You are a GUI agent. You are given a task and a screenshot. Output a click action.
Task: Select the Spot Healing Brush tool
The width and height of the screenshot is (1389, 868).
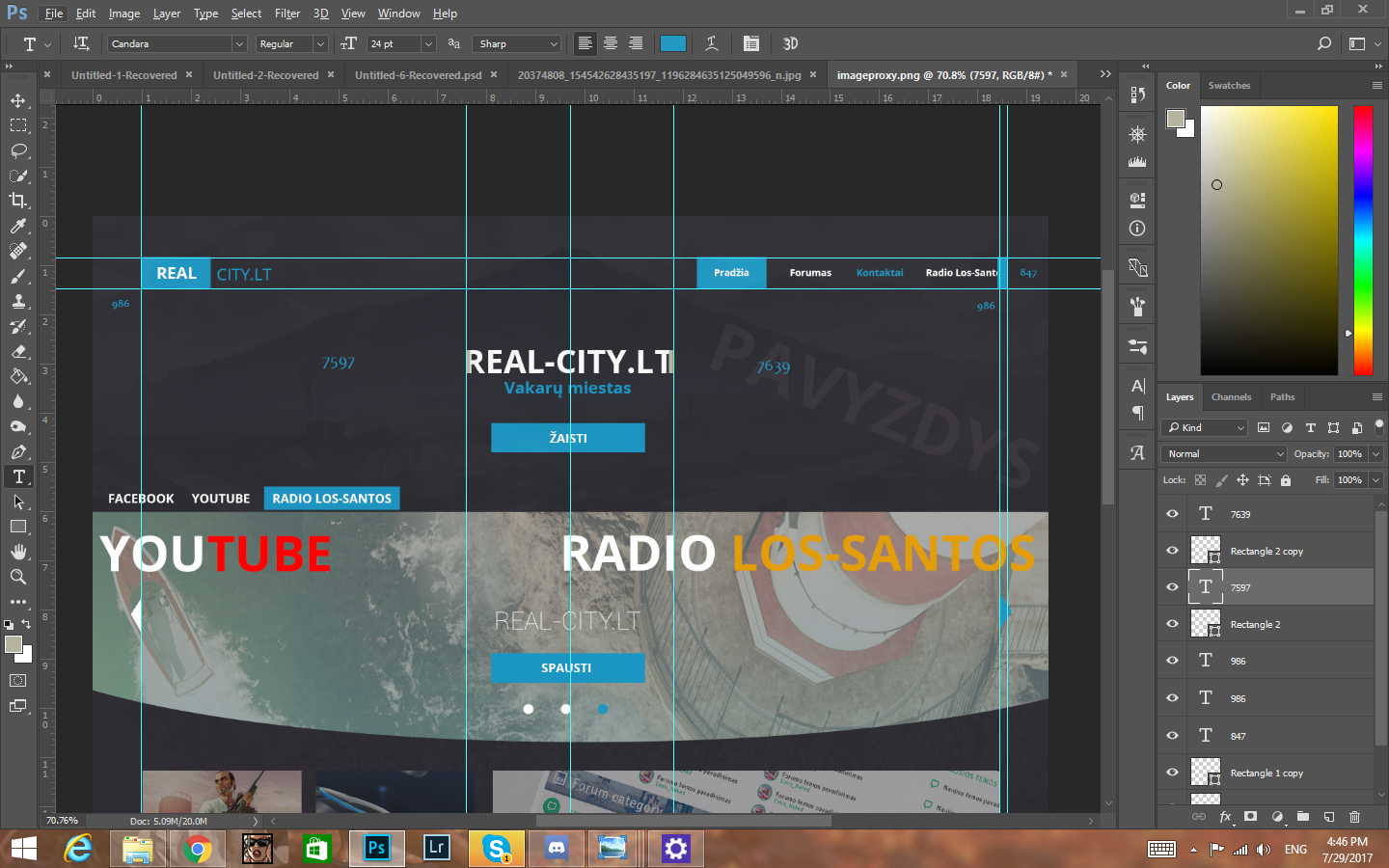coord(18,251)
